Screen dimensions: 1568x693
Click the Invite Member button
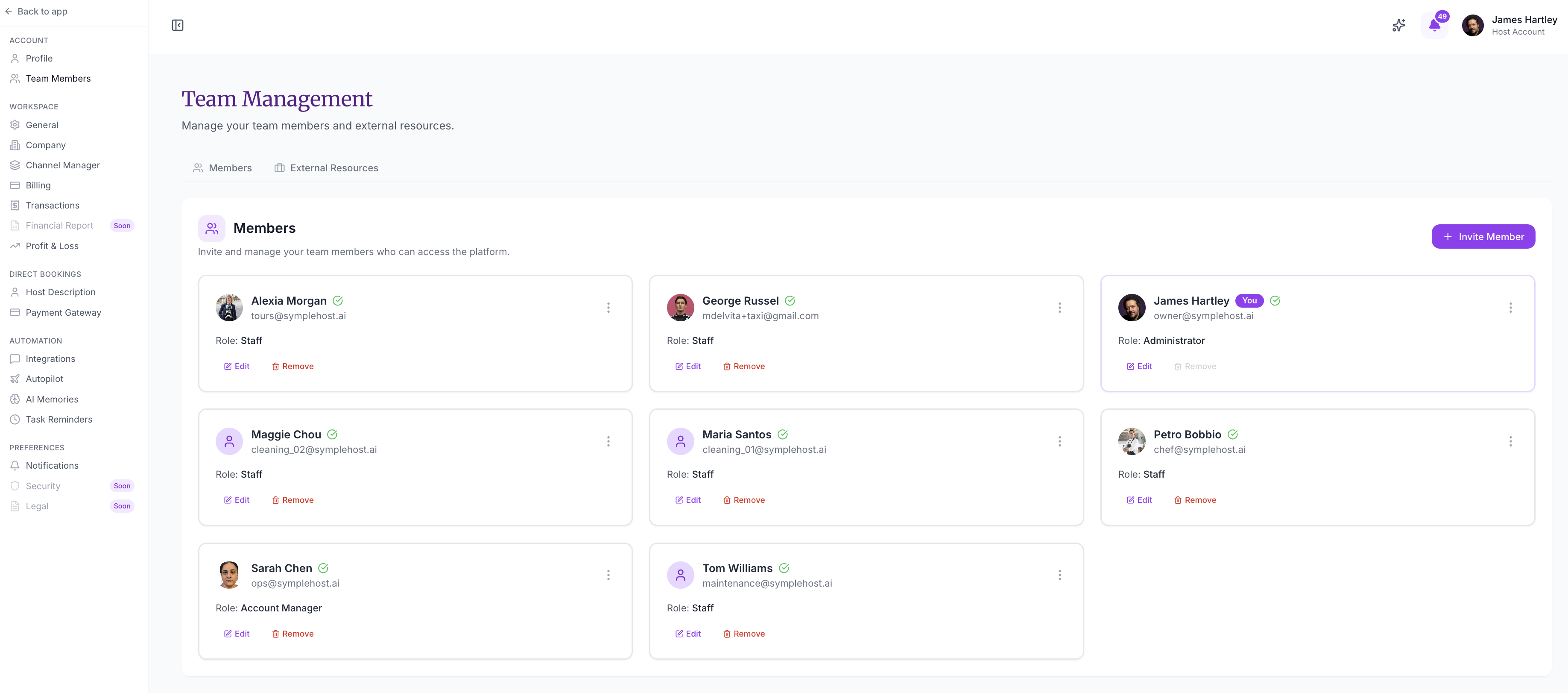pyautogui.click(x=1483, y=237)
